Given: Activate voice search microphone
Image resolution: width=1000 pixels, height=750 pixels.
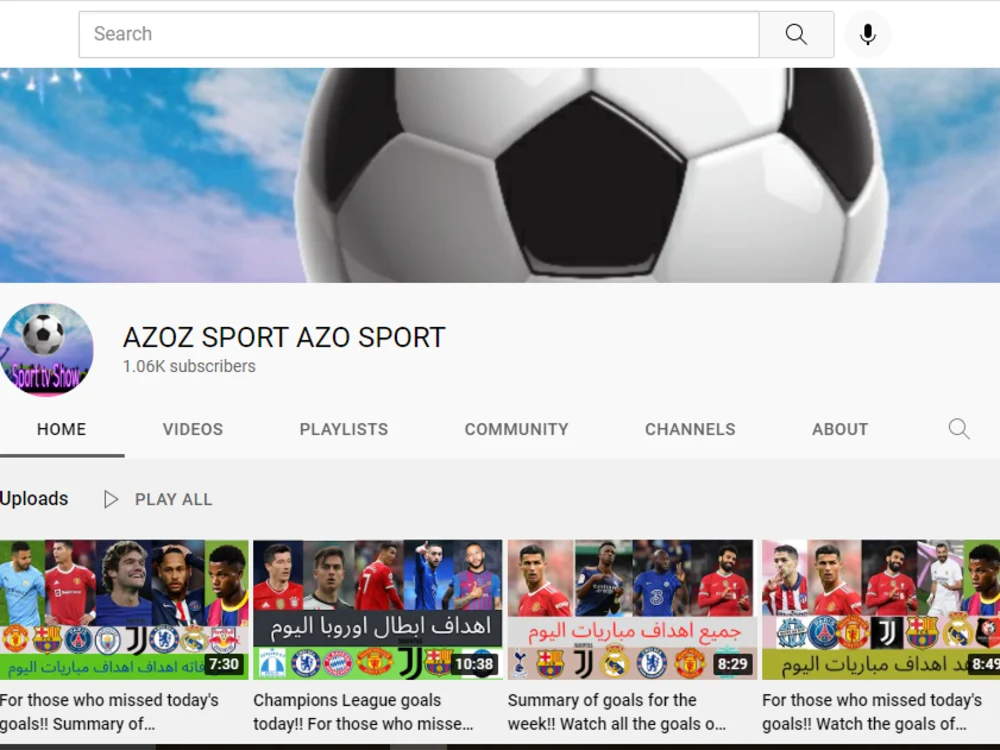Looking at the screenshot, I should [x=867, y=34].
